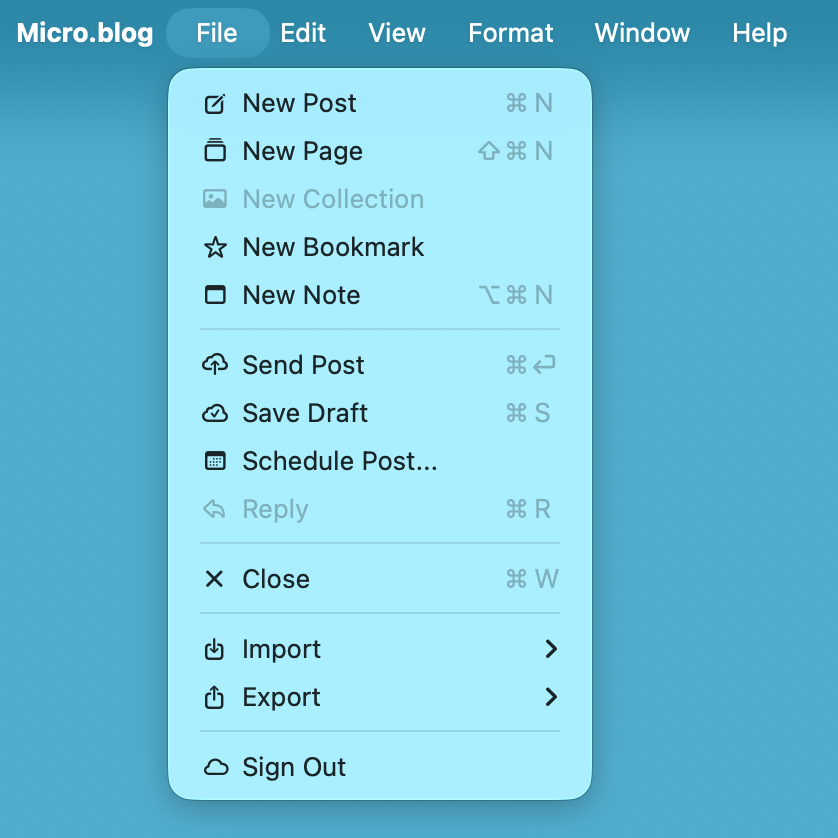Click the New Note window icon
Viewport: 838px width, 838px height.
point(215,295)
